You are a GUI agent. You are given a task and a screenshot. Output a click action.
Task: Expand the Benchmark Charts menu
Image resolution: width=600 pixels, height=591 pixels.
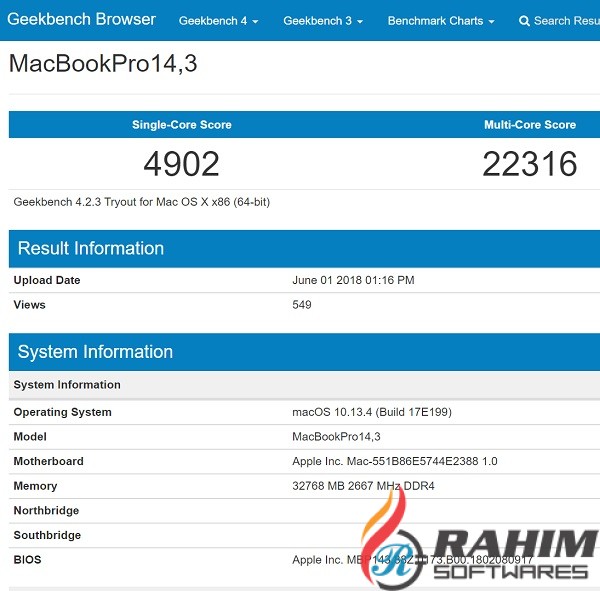pyautogui.click(x=441, y=21)
